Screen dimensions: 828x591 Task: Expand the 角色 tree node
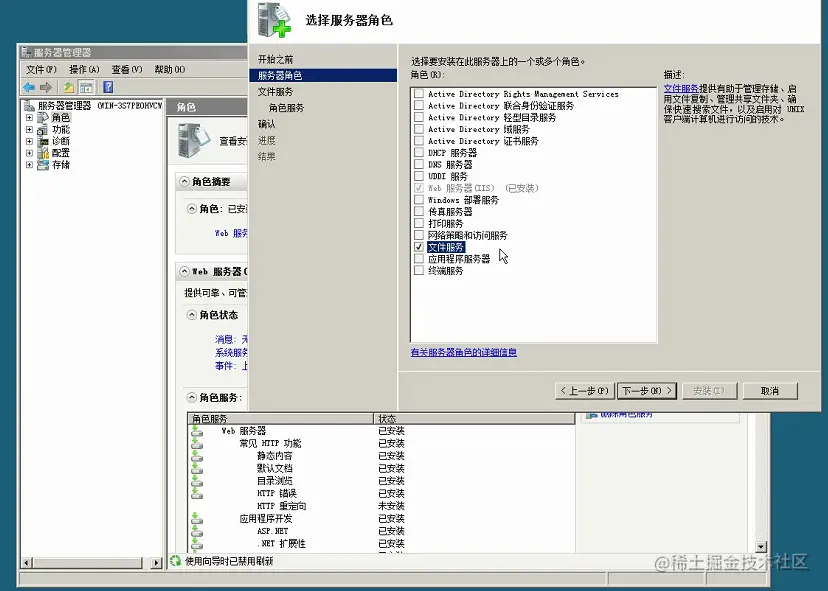[30, 117]
